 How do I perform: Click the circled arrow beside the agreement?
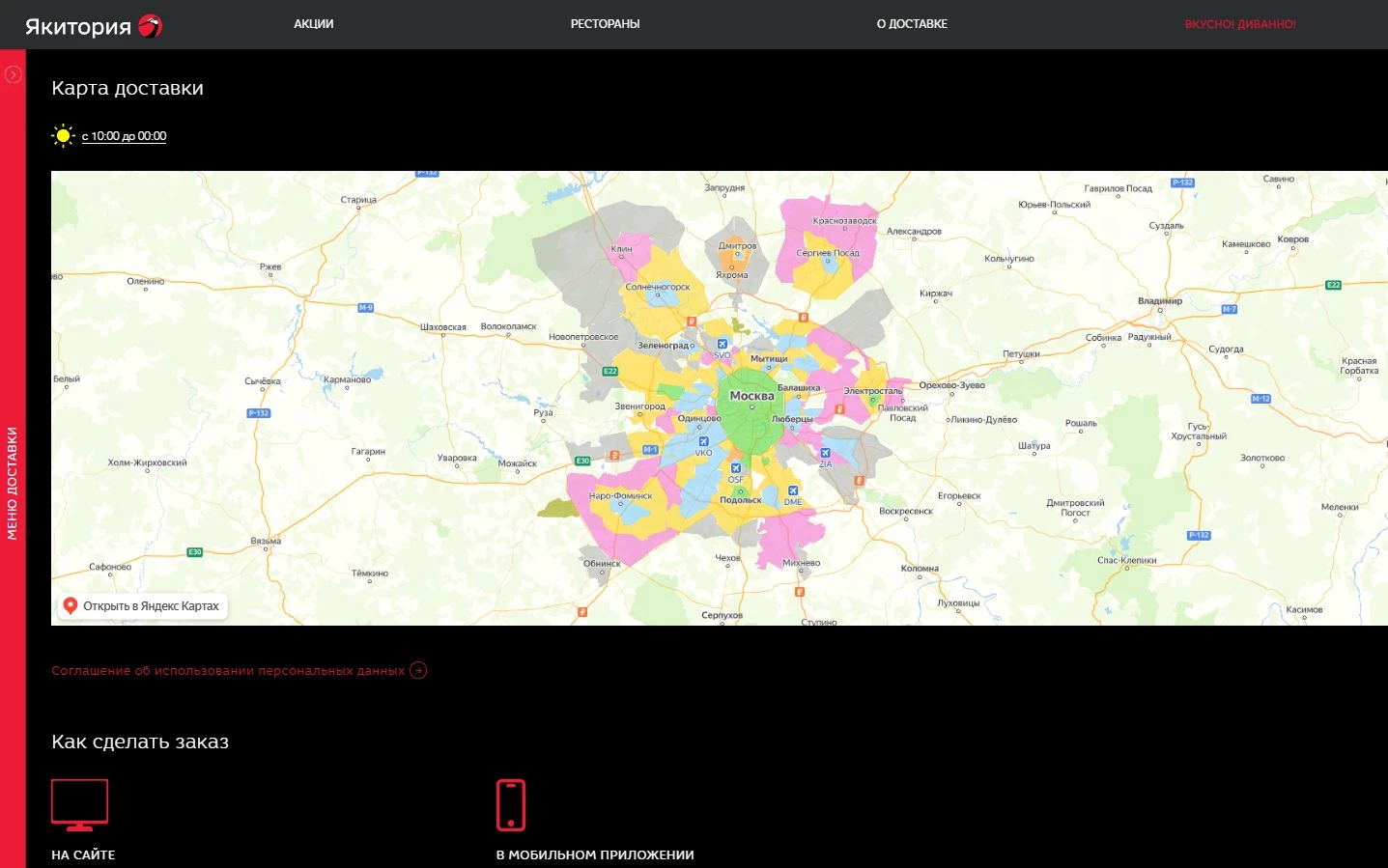pos(418,670)
